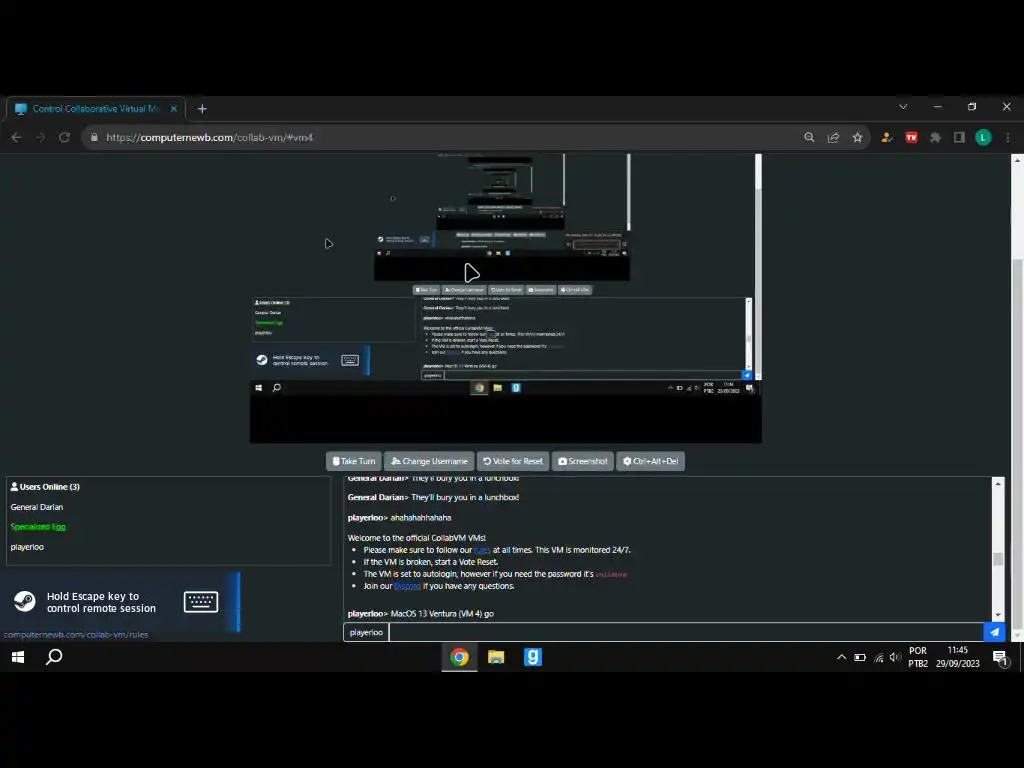Focus the chat message input field
The height and width of the screenshot is (768, 1024).
686,632
